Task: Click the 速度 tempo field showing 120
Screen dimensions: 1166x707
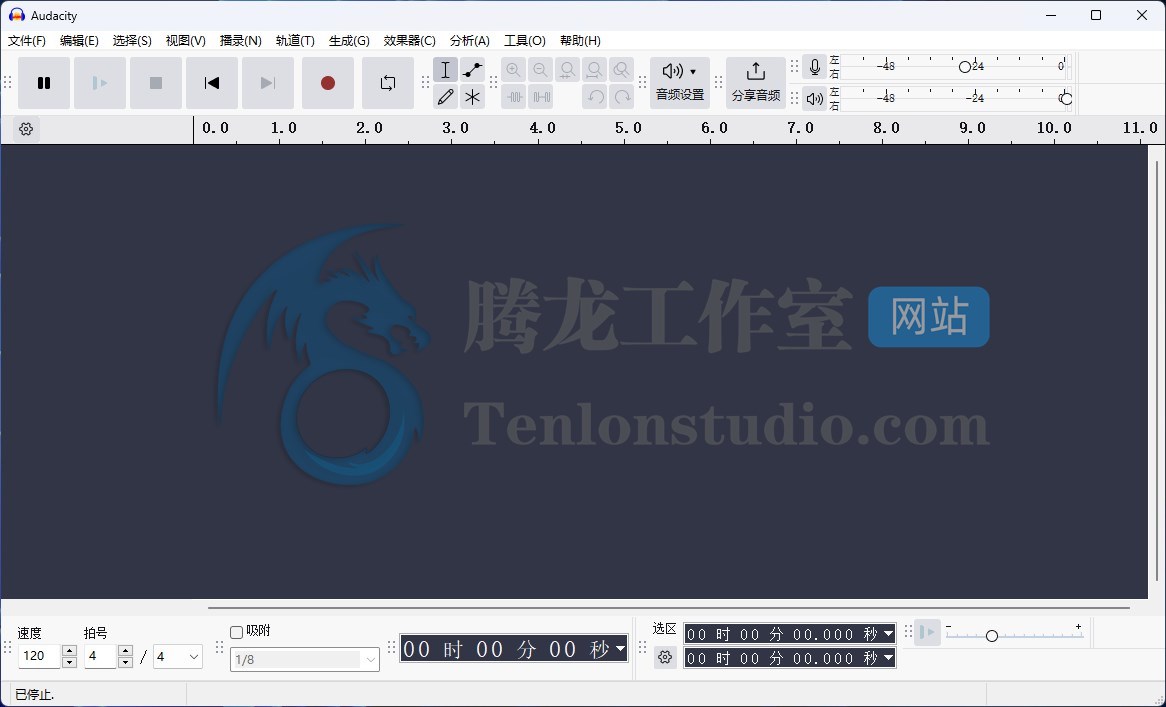Action: (39, 656)
